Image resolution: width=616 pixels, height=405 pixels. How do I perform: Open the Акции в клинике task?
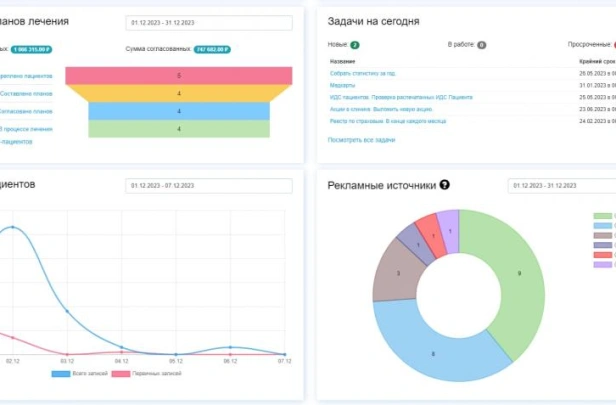click(x=374, y=109)
